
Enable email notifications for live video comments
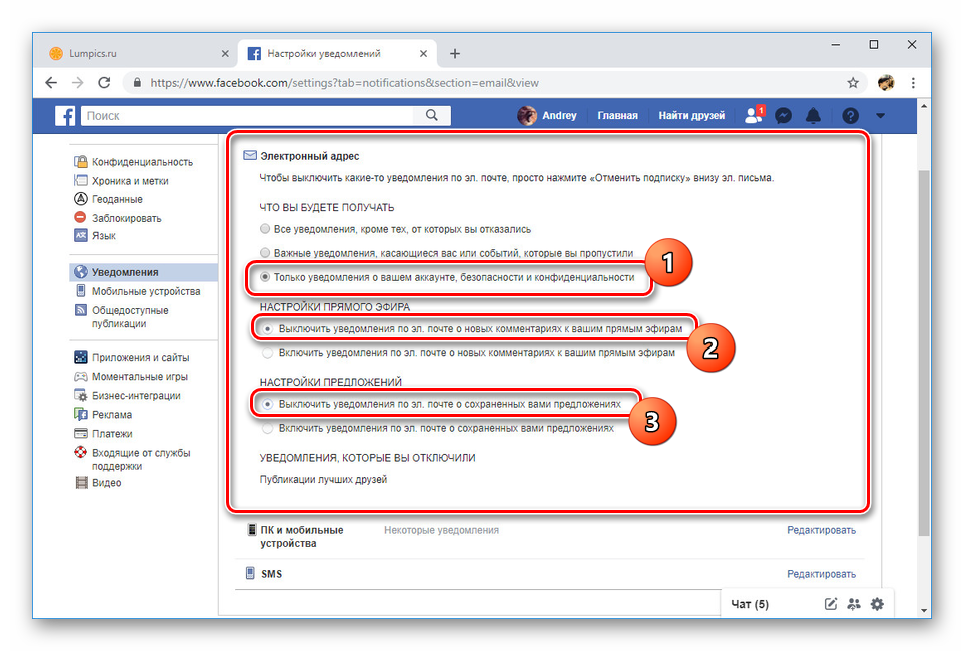[266, 352]
